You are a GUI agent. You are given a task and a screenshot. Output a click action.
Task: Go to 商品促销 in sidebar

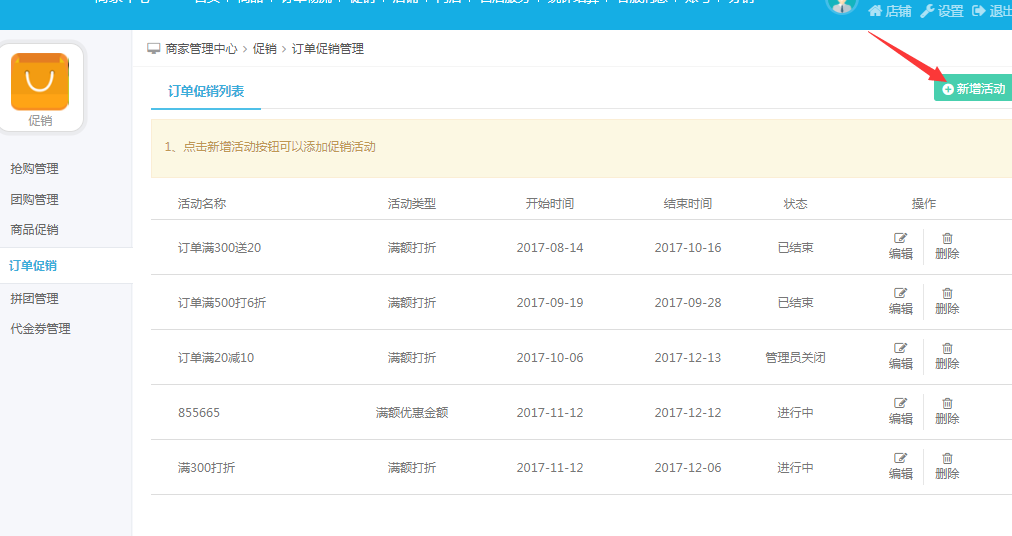(x=34, y=230)
